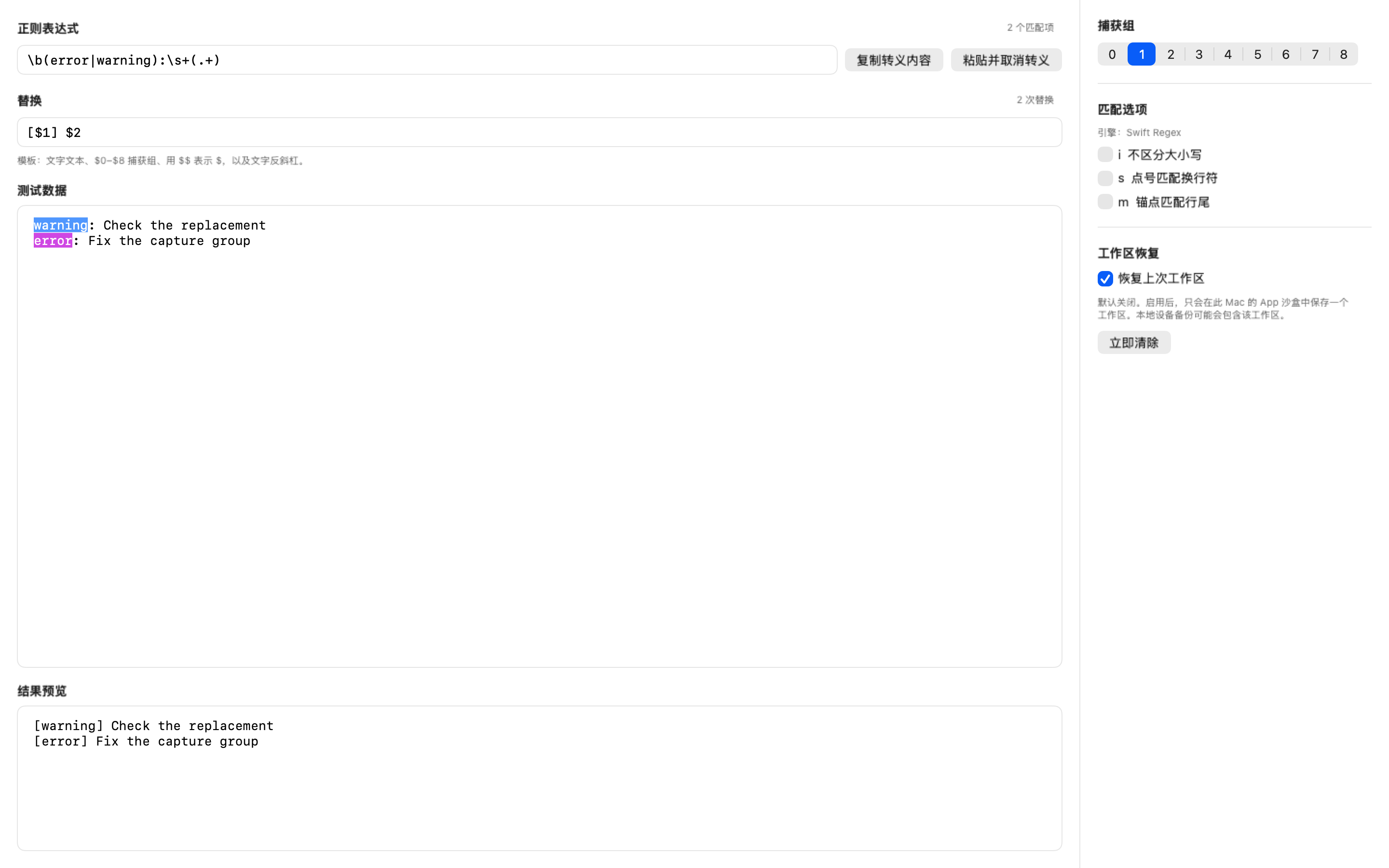Enable the m 锚点匹配行尾 checkbox
1389x868 pixels.
[x=1105, y=202]
